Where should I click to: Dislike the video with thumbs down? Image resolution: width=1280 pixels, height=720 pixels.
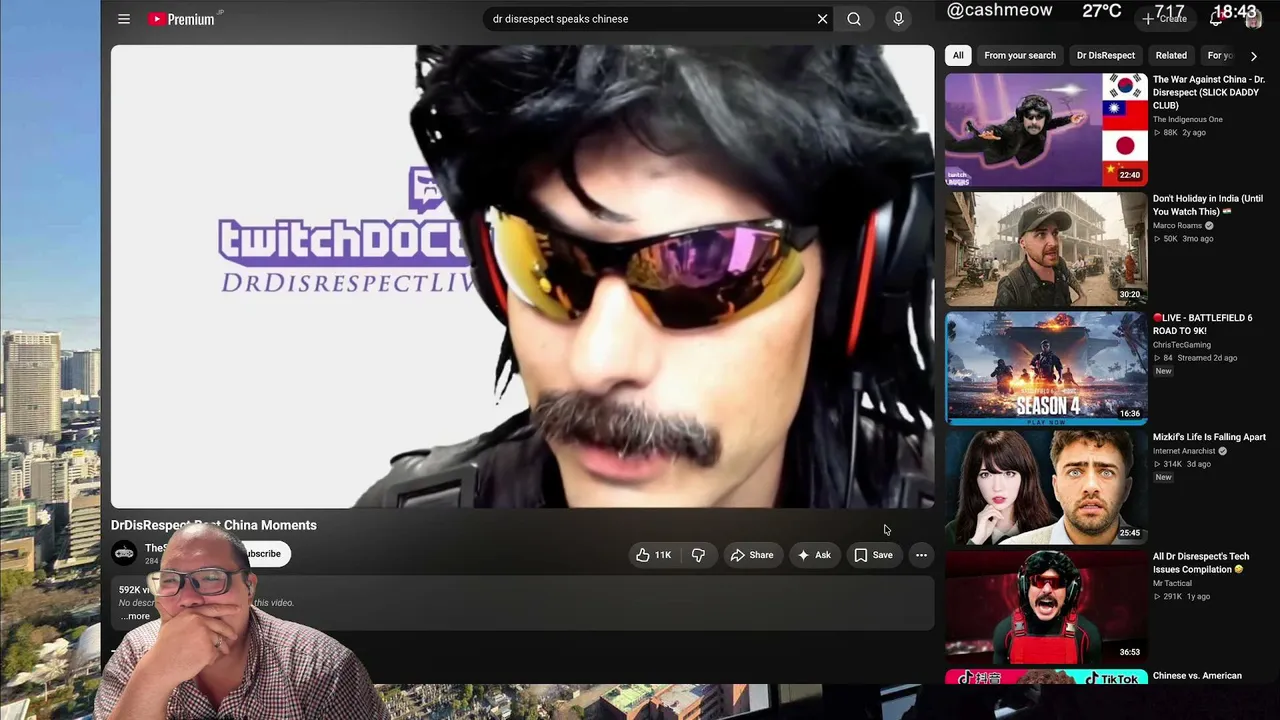pyautogui.click(x=698, y=555)
